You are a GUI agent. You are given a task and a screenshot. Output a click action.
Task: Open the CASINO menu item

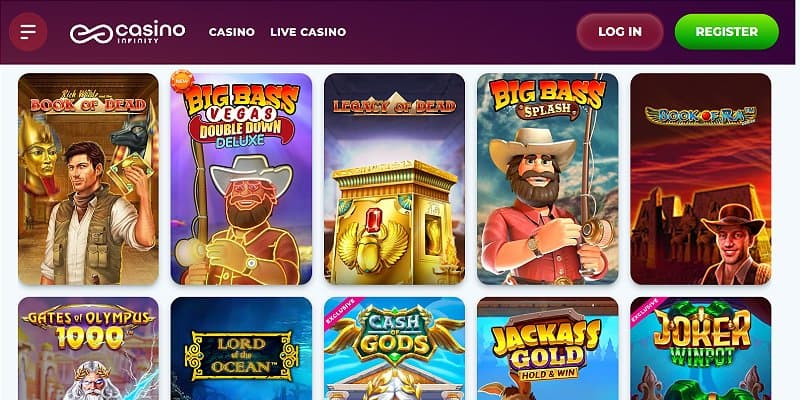[x=232, y=32]
